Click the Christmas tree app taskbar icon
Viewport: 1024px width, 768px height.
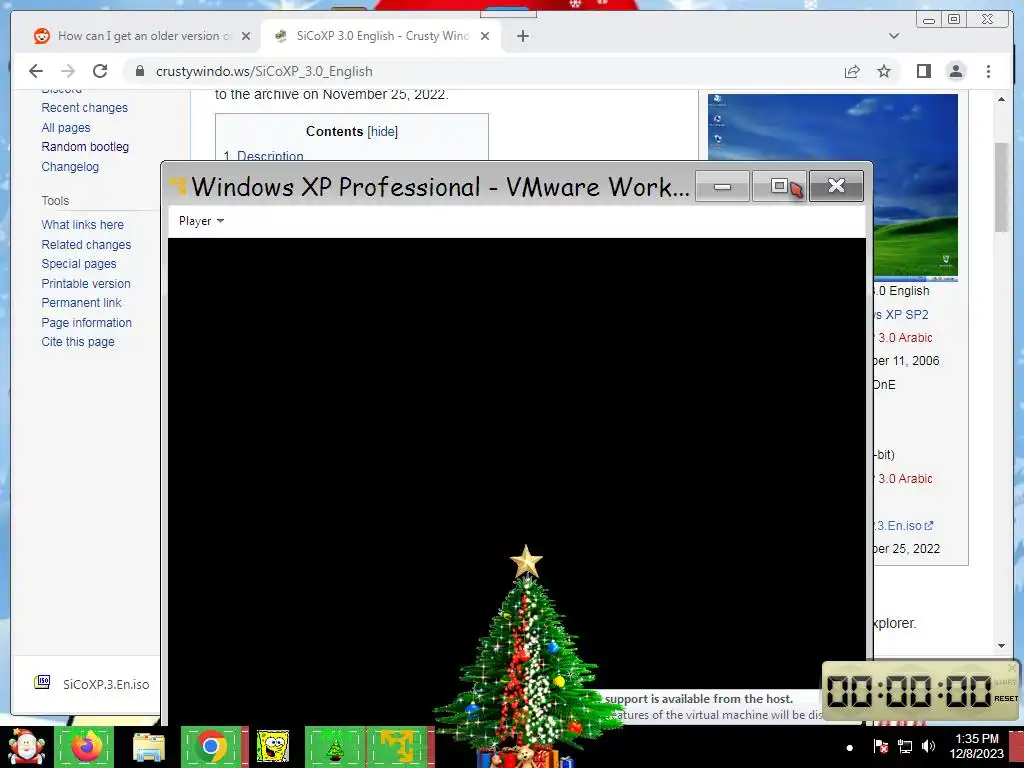[x=335, y=746]
